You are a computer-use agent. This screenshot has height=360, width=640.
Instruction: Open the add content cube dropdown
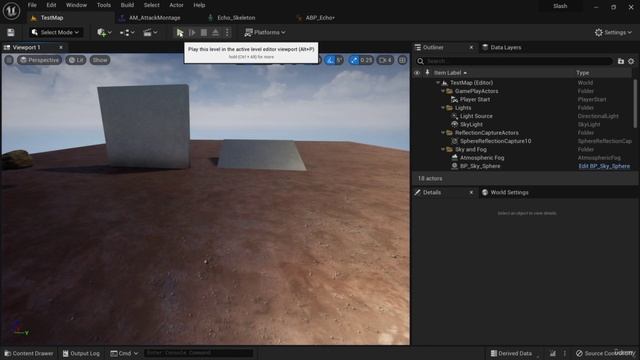(x=104, y=33)
